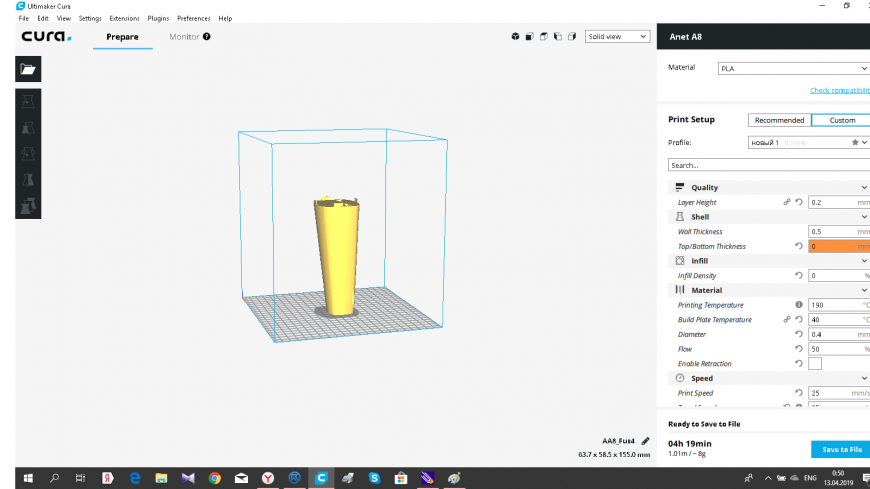Switch Print Setup to Recommended mode

coord(779,120)
